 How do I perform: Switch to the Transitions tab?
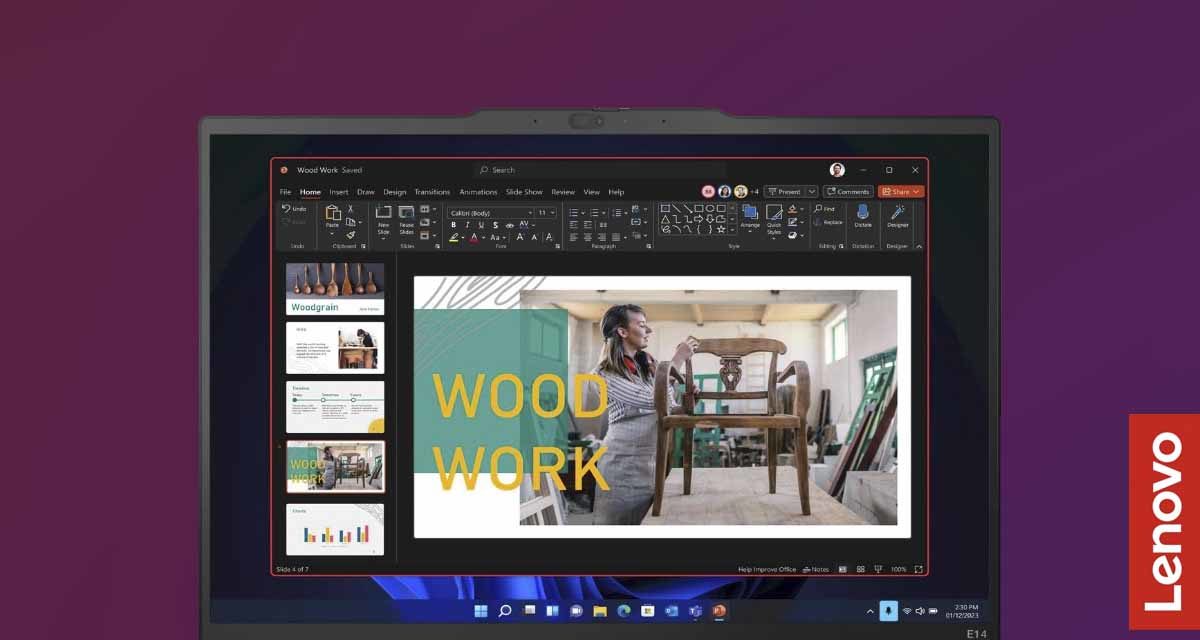click(432, 192)
